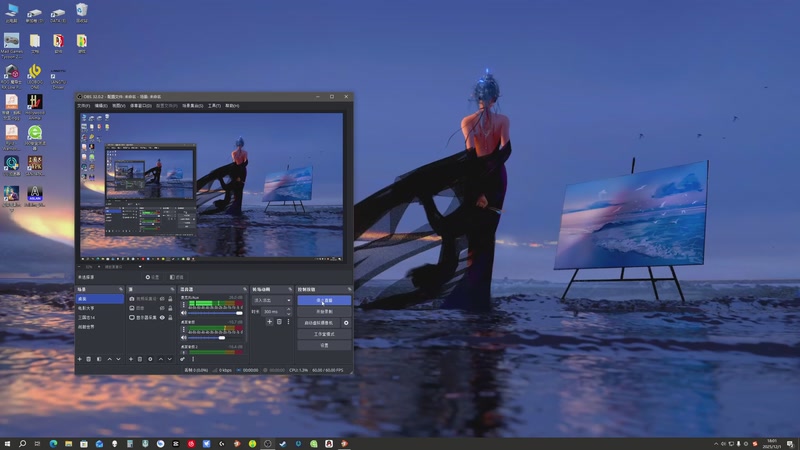
Task: Remove the transition with the Transitions panel trash icon
Action: [279, 322]
